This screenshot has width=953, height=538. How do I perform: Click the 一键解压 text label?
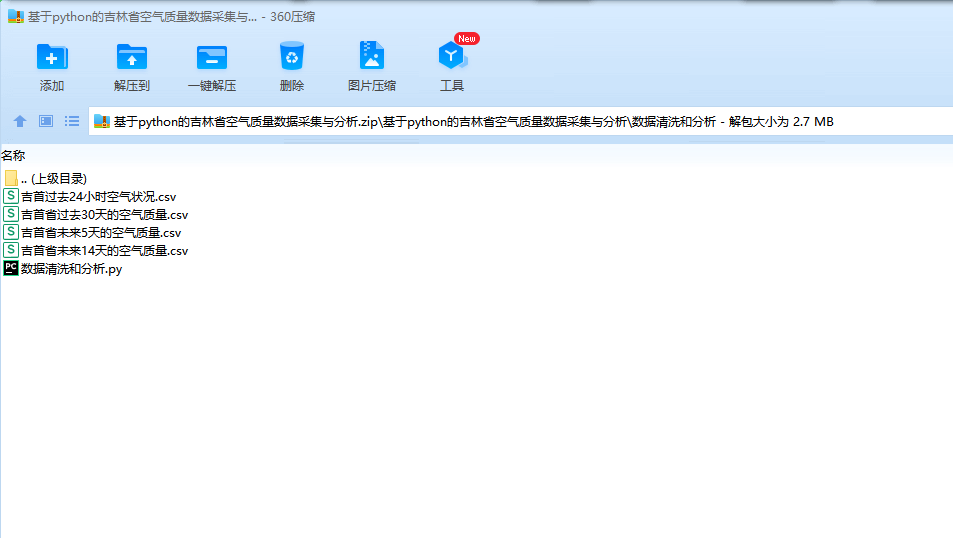pos(212,86)
